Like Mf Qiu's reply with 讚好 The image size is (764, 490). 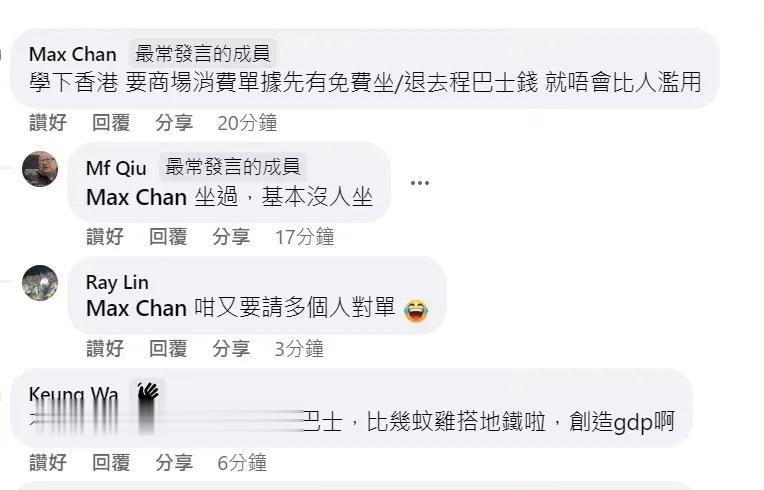tap(105, 237)
